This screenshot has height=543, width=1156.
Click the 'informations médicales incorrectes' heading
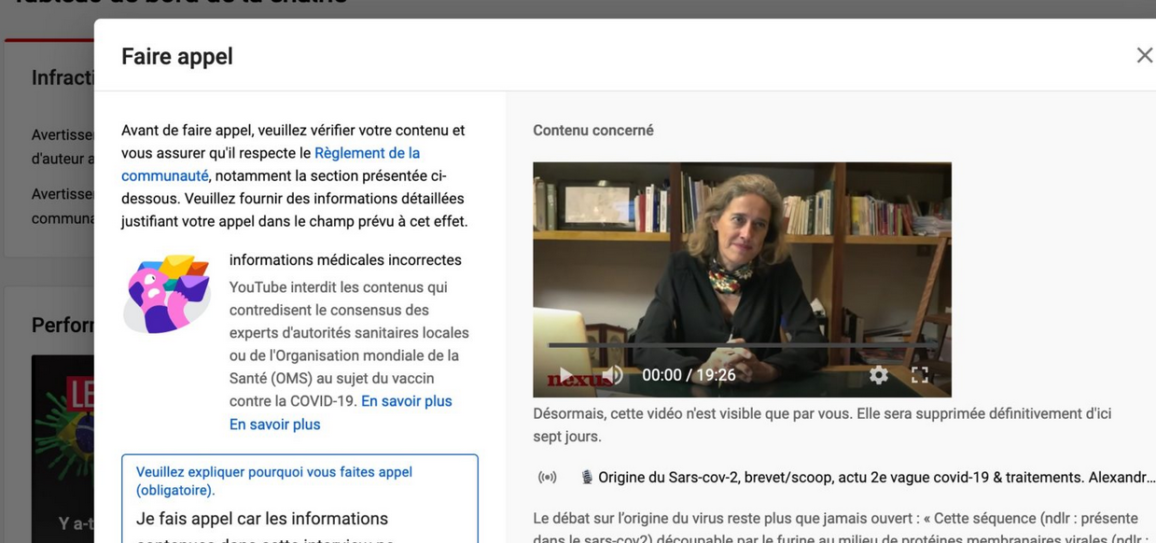[x=346, y=260]
